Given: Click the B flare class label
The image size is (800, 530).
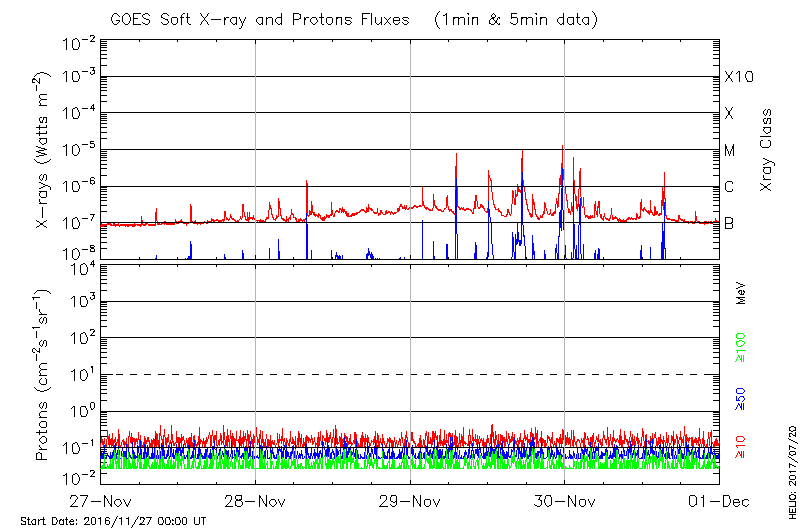Looking at the screenshot, I should tap(729, 223).
